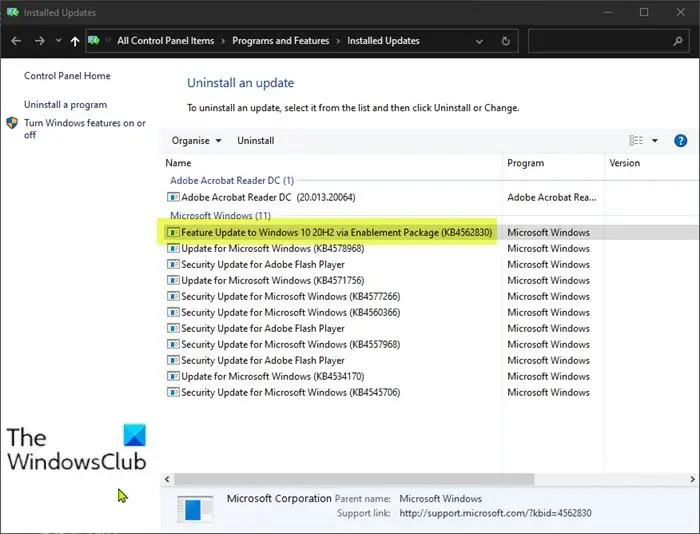Click Program cell of KB4562830 row
Viewport: 700px width, 534px height.
point(548,232)
